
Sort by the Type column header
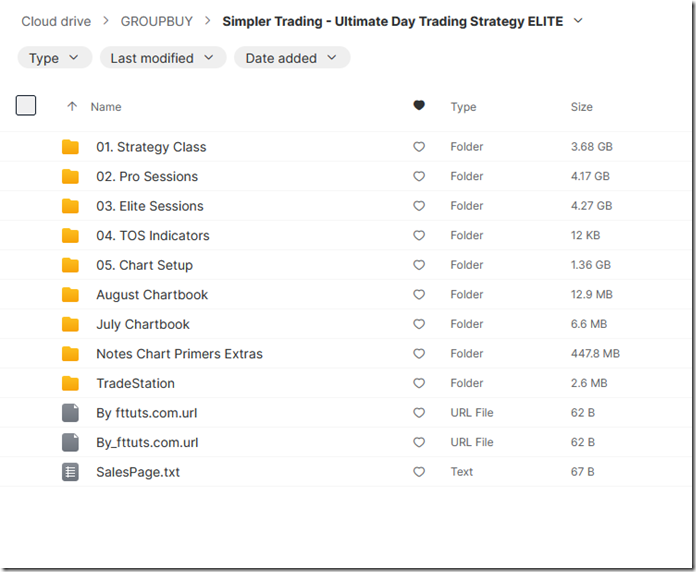(463, 107)
